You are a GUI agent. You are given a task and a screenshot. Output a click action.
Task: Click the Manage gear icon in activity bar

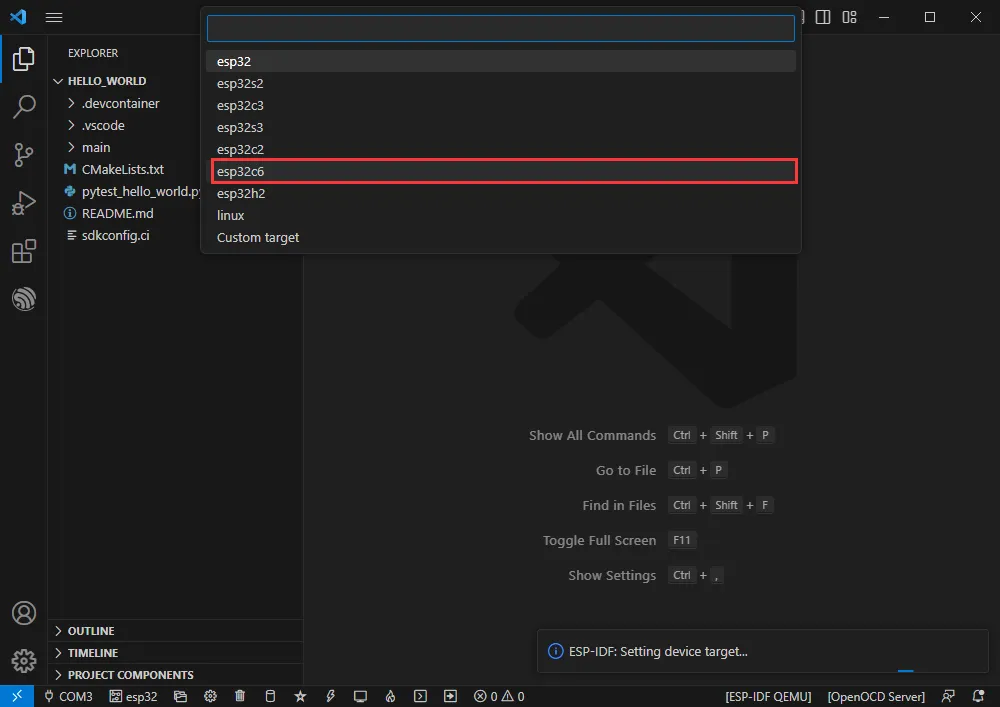point(24,661)
